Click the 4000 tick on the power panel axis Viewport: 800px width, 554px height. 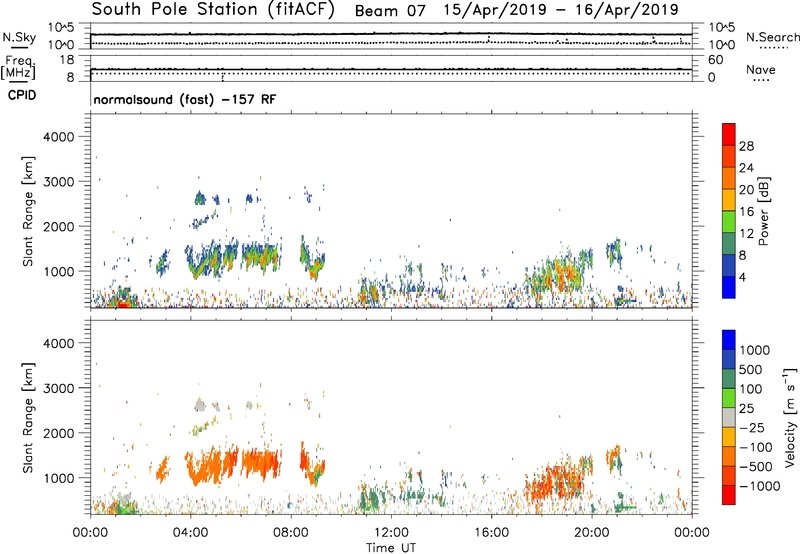click(x=58, y=137)
